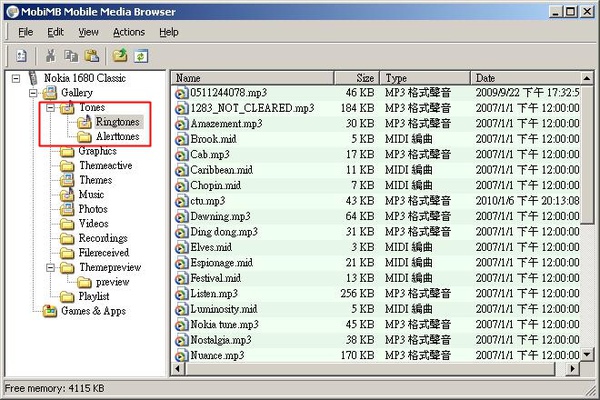
Task: Sort files by the Date column header
Action: tap(526, 78)
